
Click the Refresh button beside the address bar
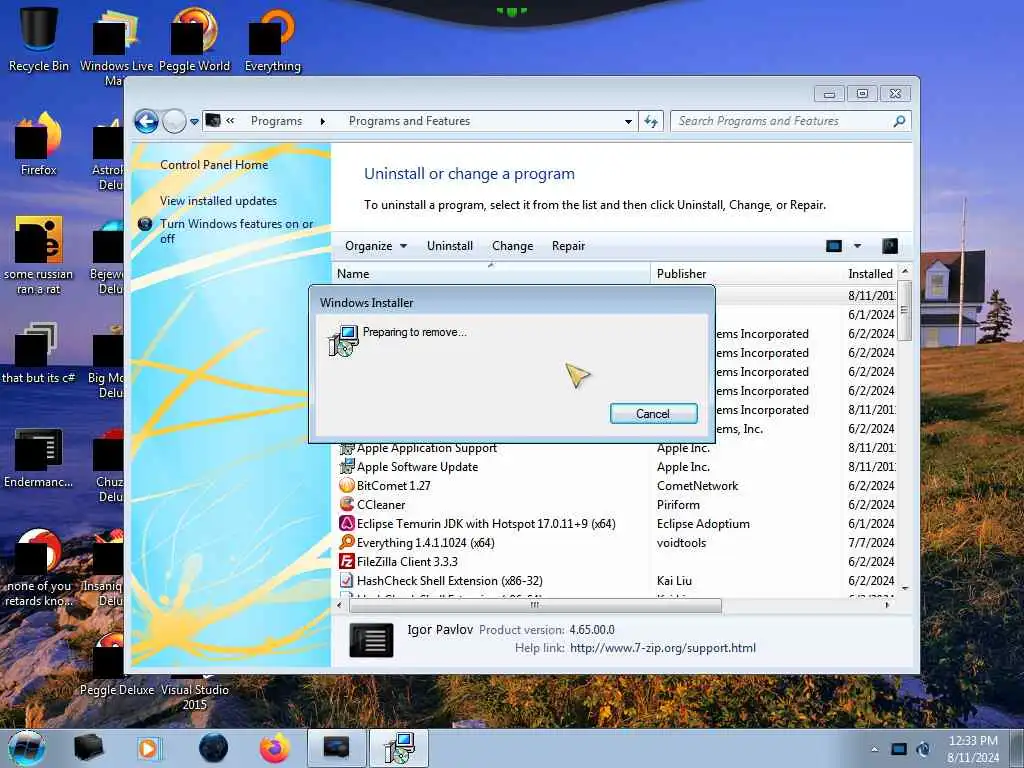pos(651,121)
